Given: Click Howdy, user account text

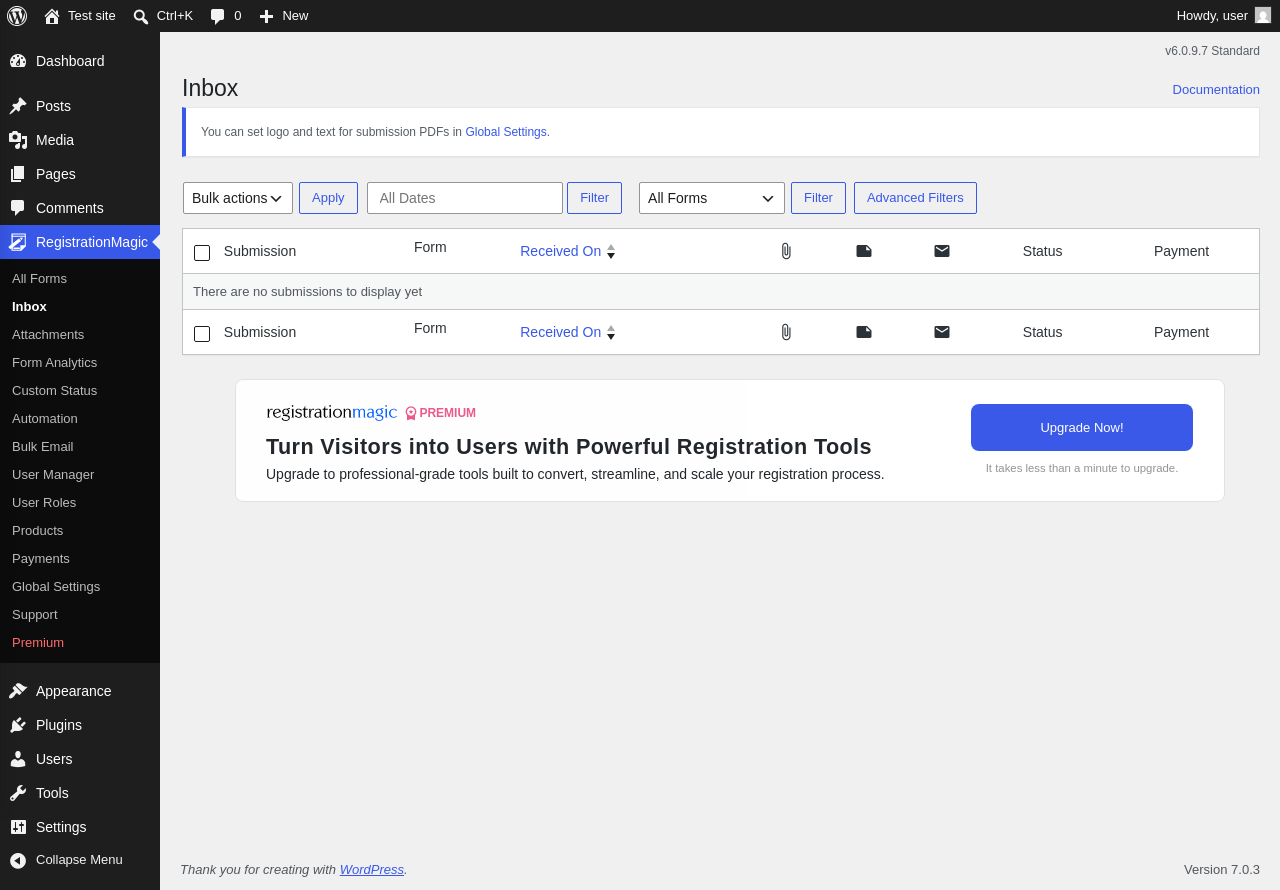Looking at the screenshot, I should (x=1212, y=16).
